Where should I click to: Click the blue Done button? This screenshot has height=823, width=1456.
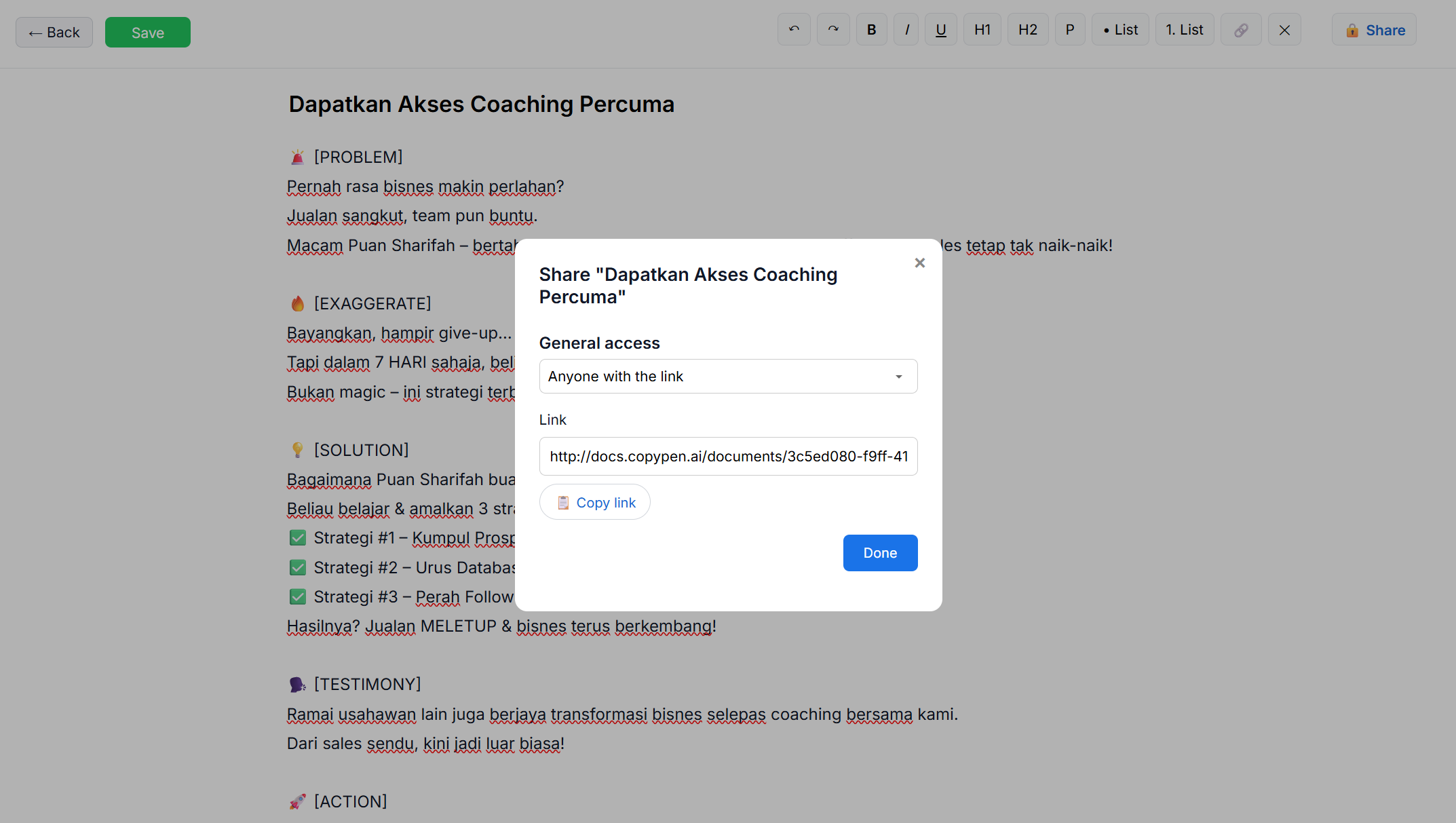[x=879, y=553]
